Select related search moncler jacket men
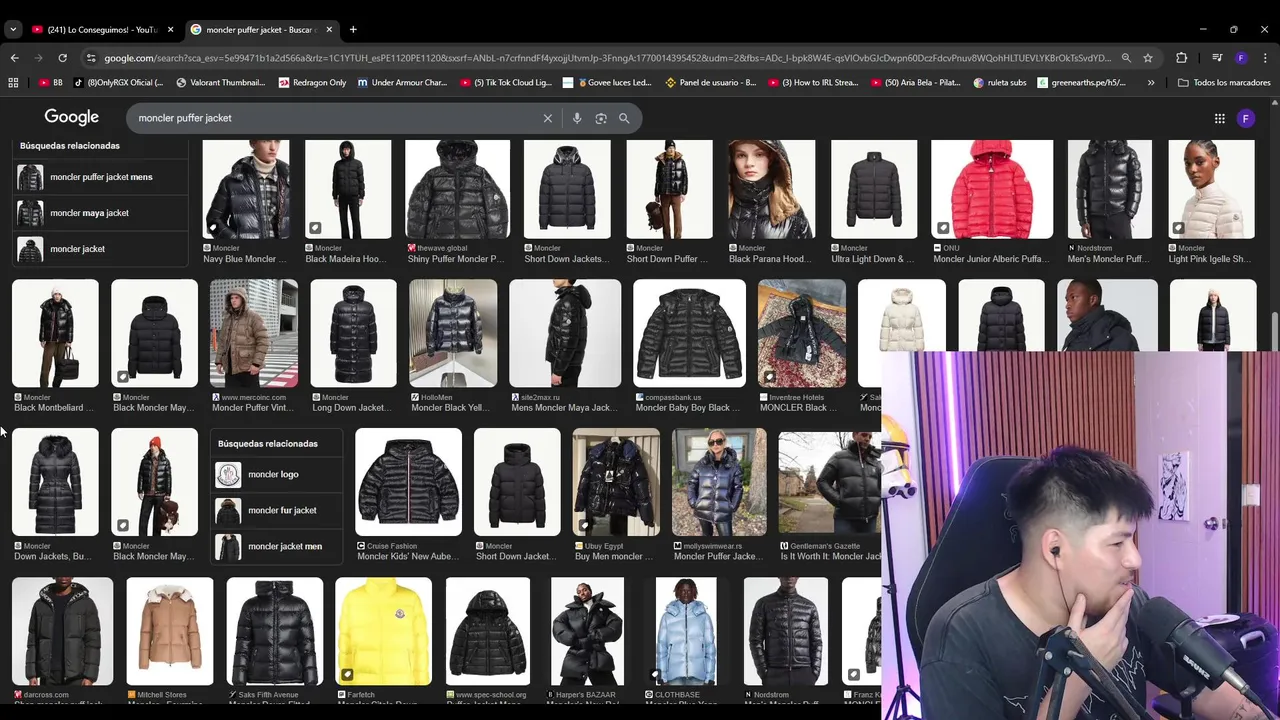The width and height of the screenshot is (1280, 720). (x=277, y=547)
